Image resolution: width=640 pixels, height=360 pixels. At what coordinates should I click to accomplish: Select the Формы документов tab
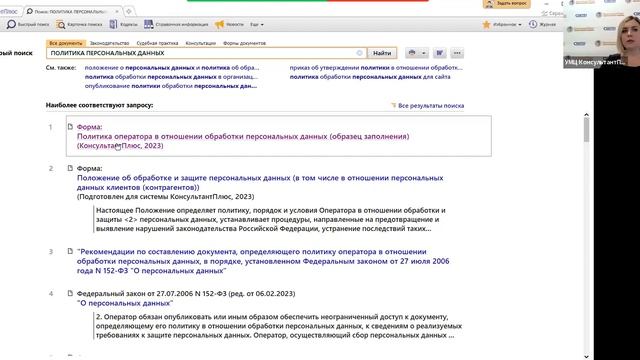(244, 43)
